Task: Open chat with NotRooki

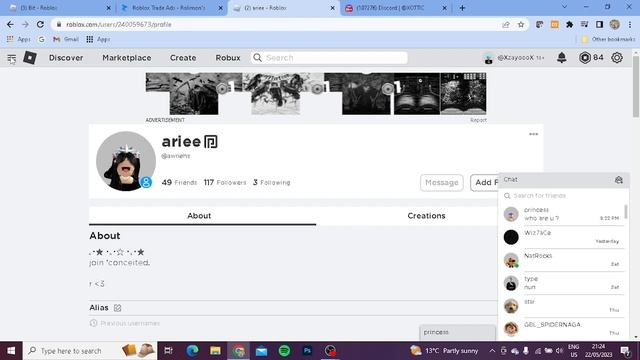Action: pos(562,260)
